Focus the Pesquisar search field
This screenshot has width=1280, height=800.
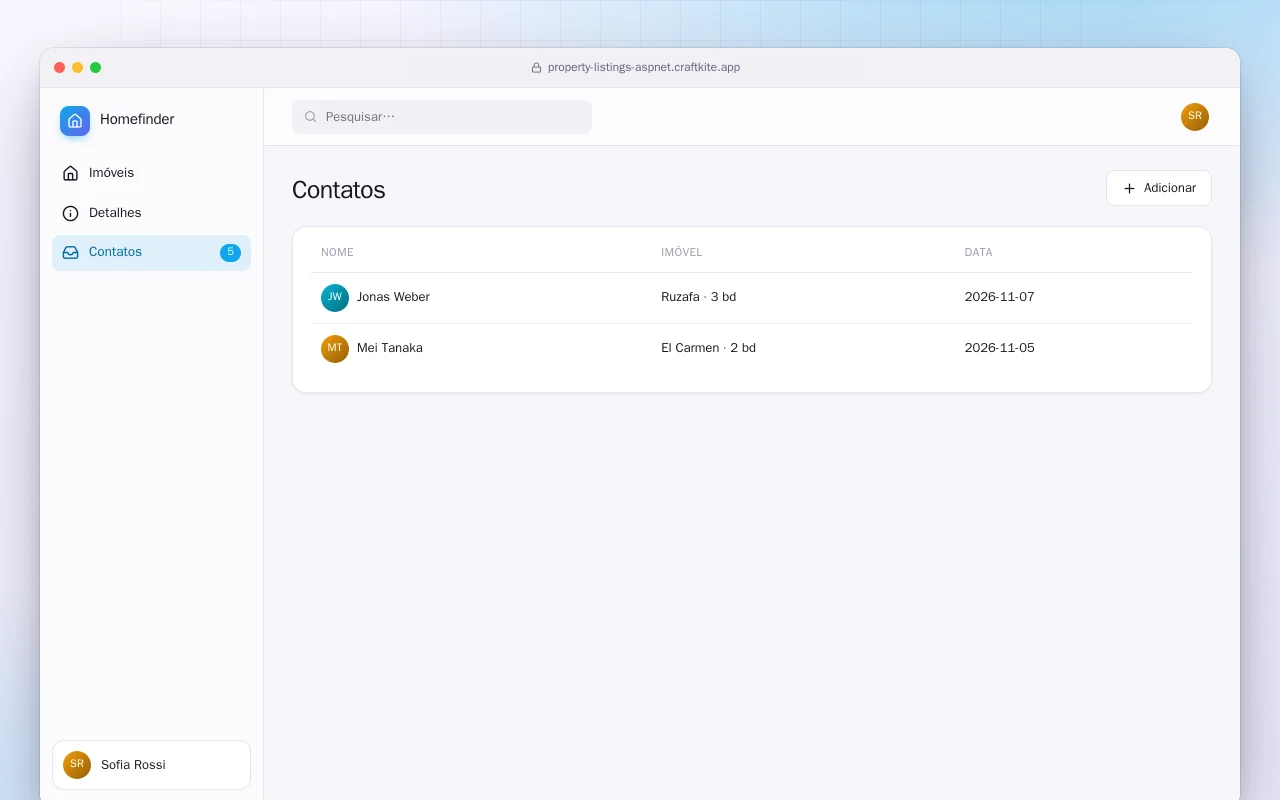(442, 117)
